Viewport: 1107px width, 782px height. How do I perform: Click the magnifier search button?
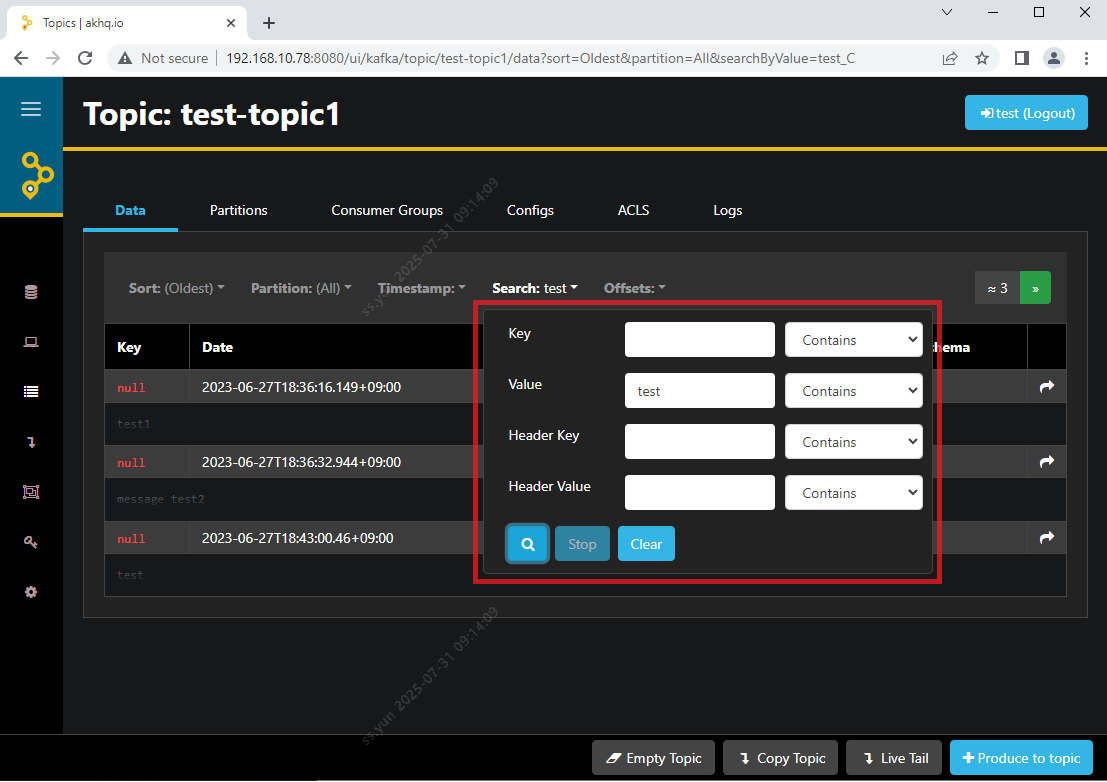pos(528,544)
